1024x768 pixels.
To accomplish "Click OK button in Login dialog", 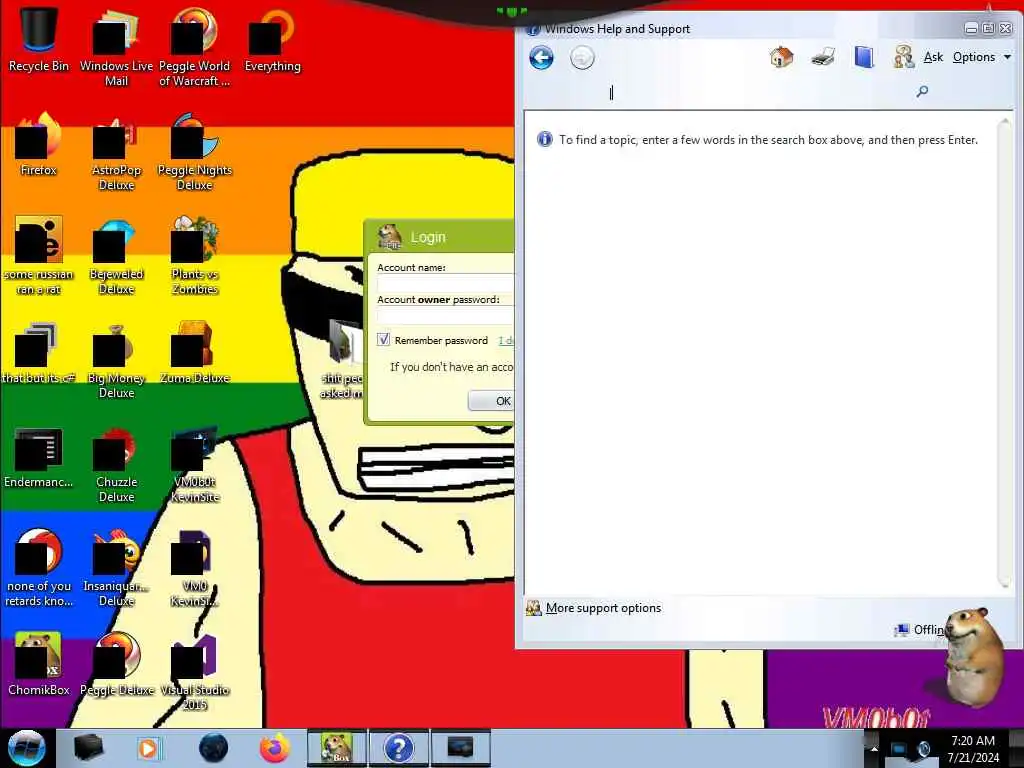I will 491,401.
